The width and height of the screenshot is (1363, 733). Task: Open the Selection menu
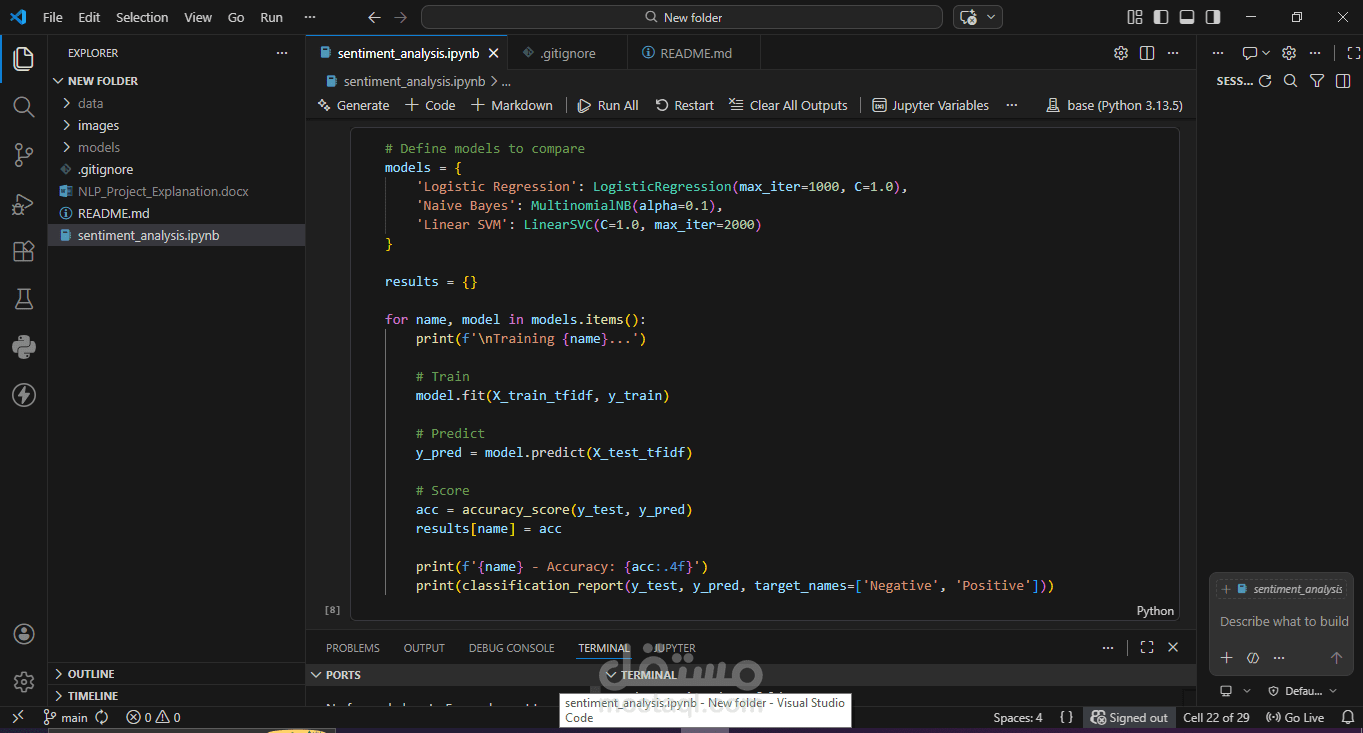pyautogui.click(x=142, y=17)
